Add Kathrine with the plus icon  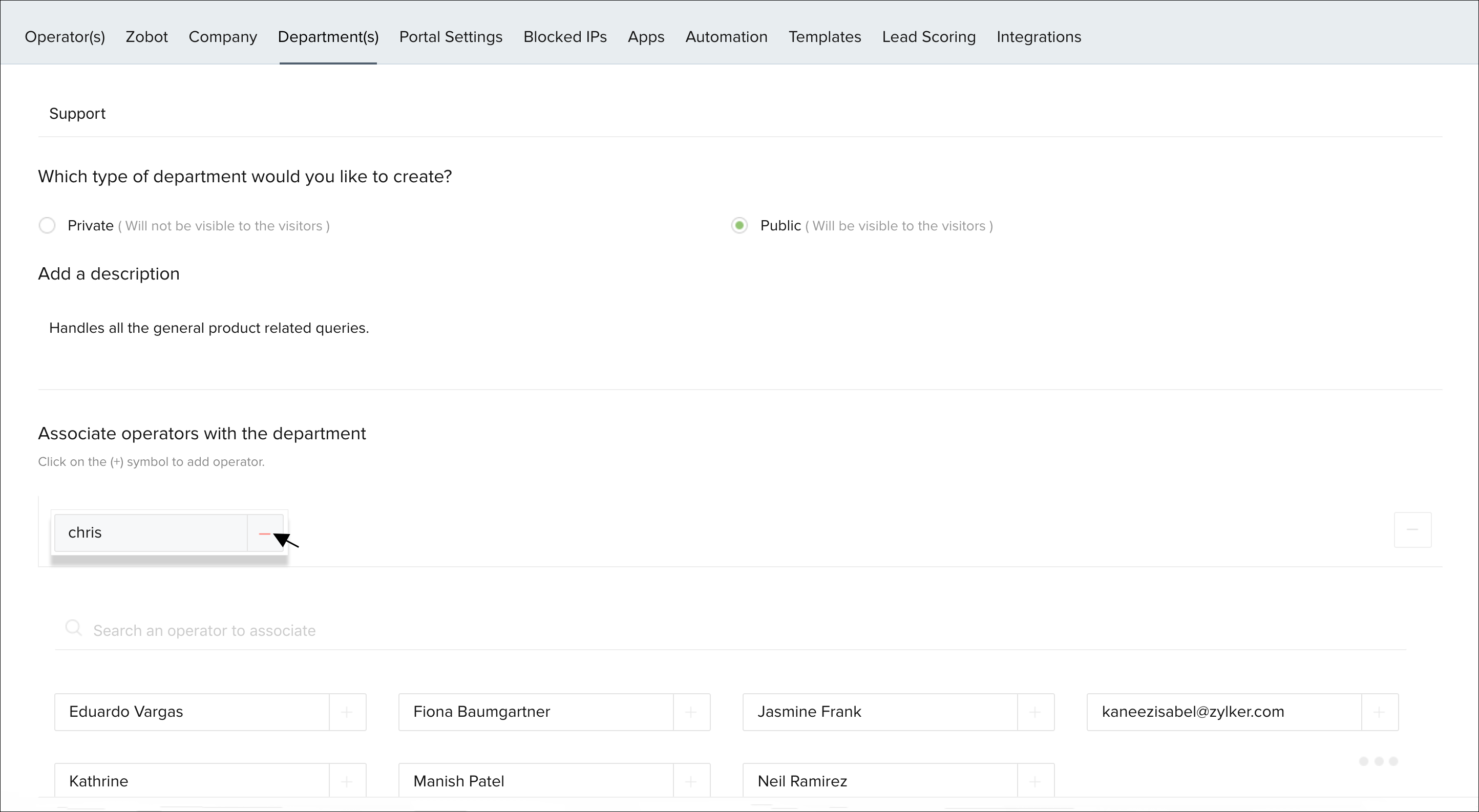tap(347, 781)
